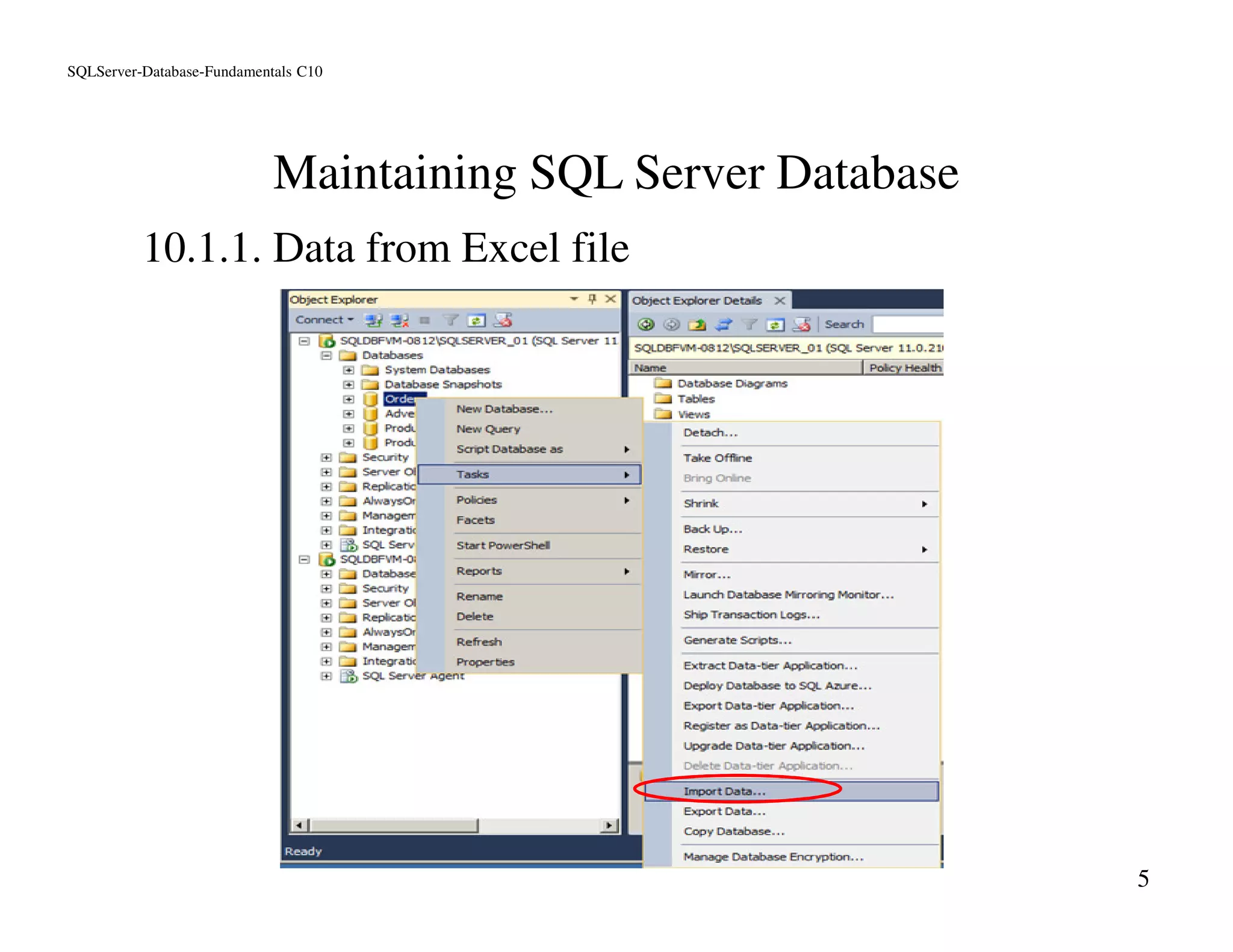Collapse the second SQLDBFVM server node
This screenshot has width=1233, height=952.
[305, 560]
